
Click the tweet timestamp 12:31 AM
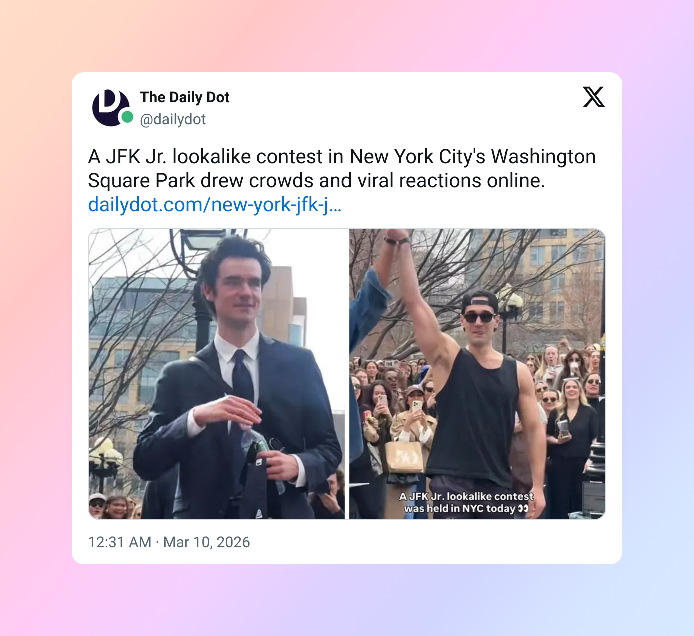[120, 542]
